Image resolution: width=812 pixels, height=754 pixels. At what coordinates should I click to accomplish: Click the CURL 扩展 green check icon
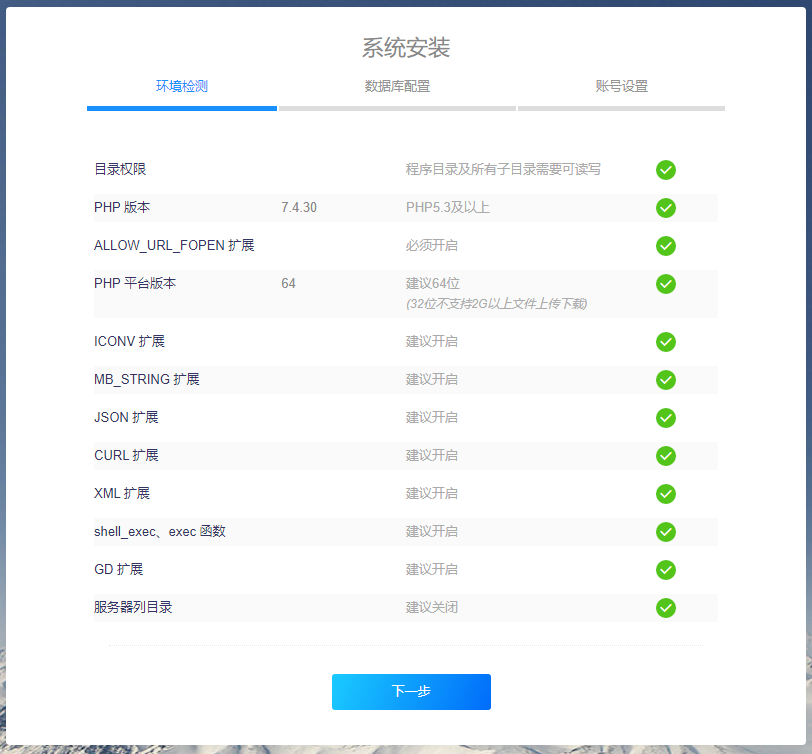coord(666,456)
